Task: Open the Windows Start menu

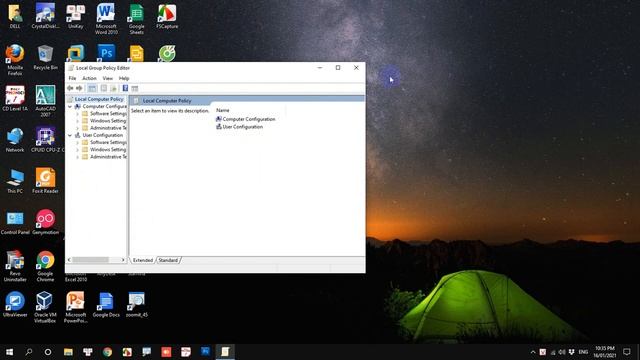Action: (x=9, y=352)
